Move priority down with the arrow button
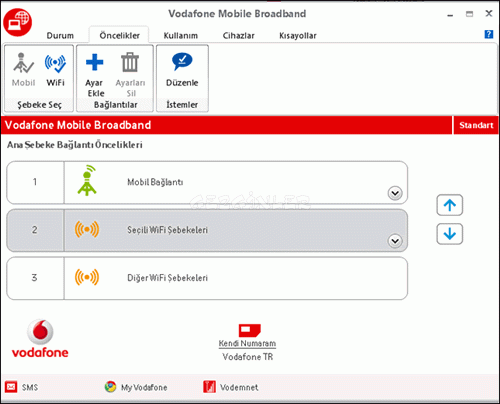The width and height of the screenshot is (500, 404). [x=450, y=234]
